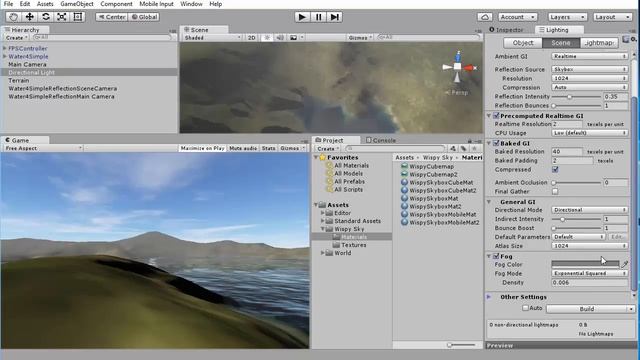Select WispySkyboxMat2 material

pos(435,207)
